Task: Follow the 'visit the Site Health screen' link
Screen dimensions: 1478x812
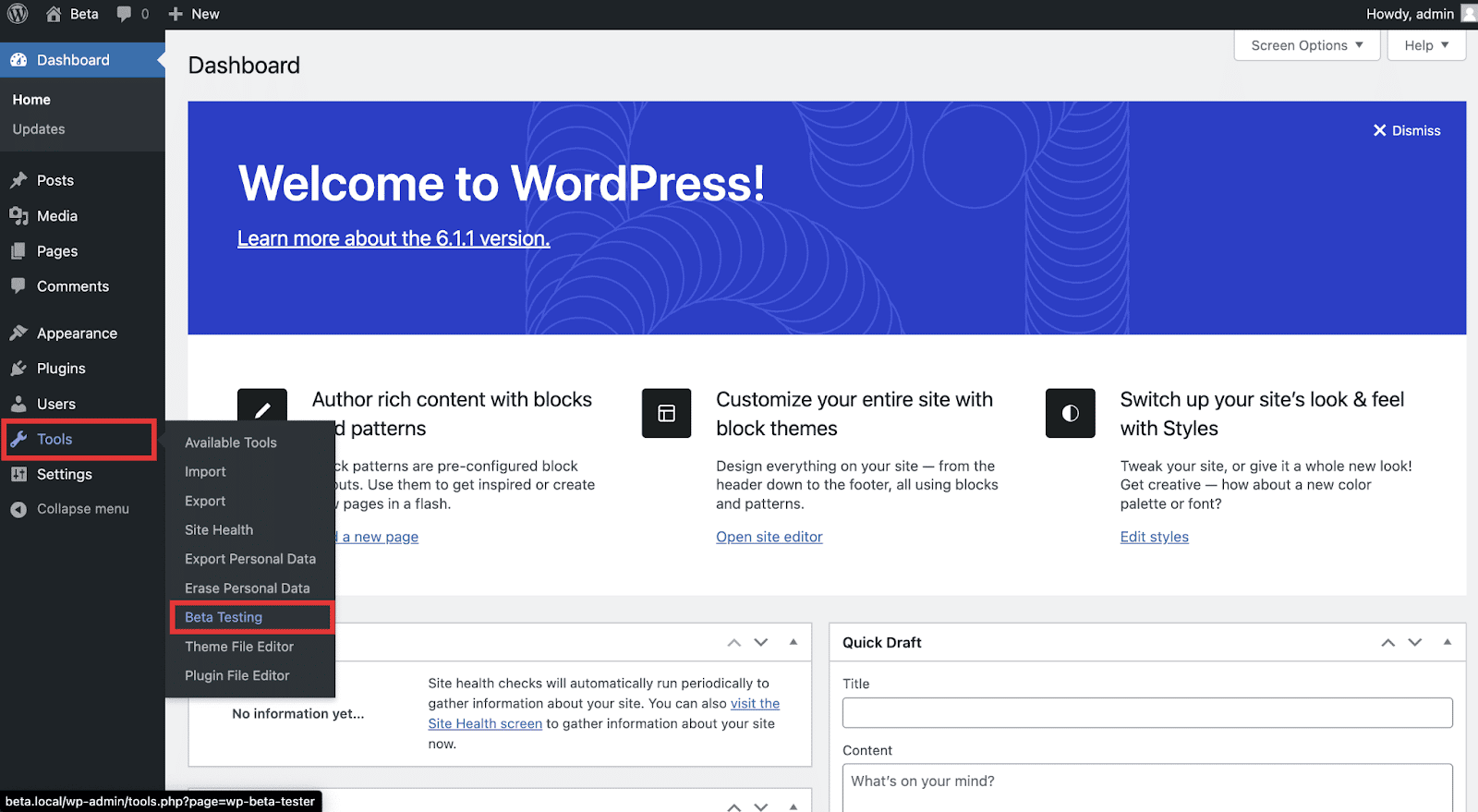Action: tap(604, 713)
